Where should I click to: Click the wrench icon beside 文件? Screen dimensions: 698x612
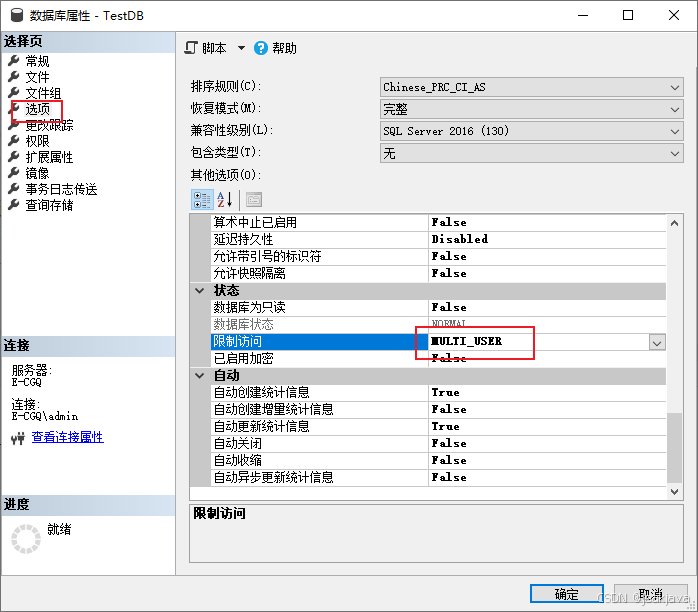[x=14, y=76]
